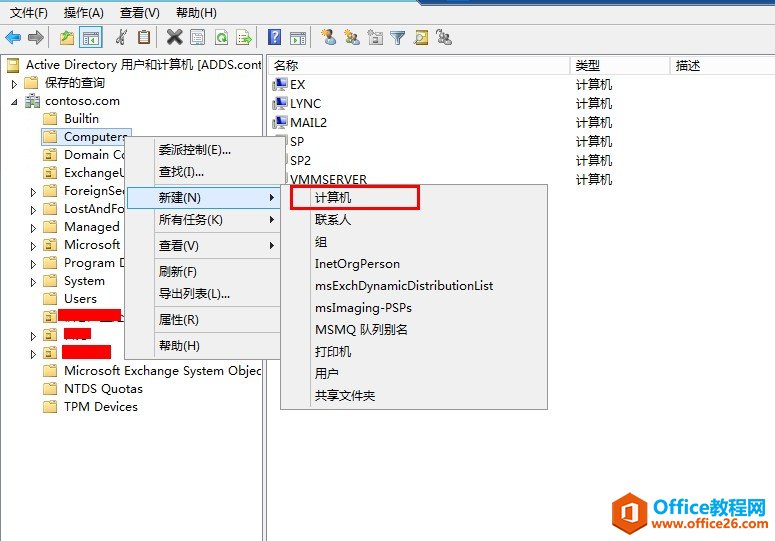Click the LYNC computer icon in list
775x541 pixels.
coord(280,103)
